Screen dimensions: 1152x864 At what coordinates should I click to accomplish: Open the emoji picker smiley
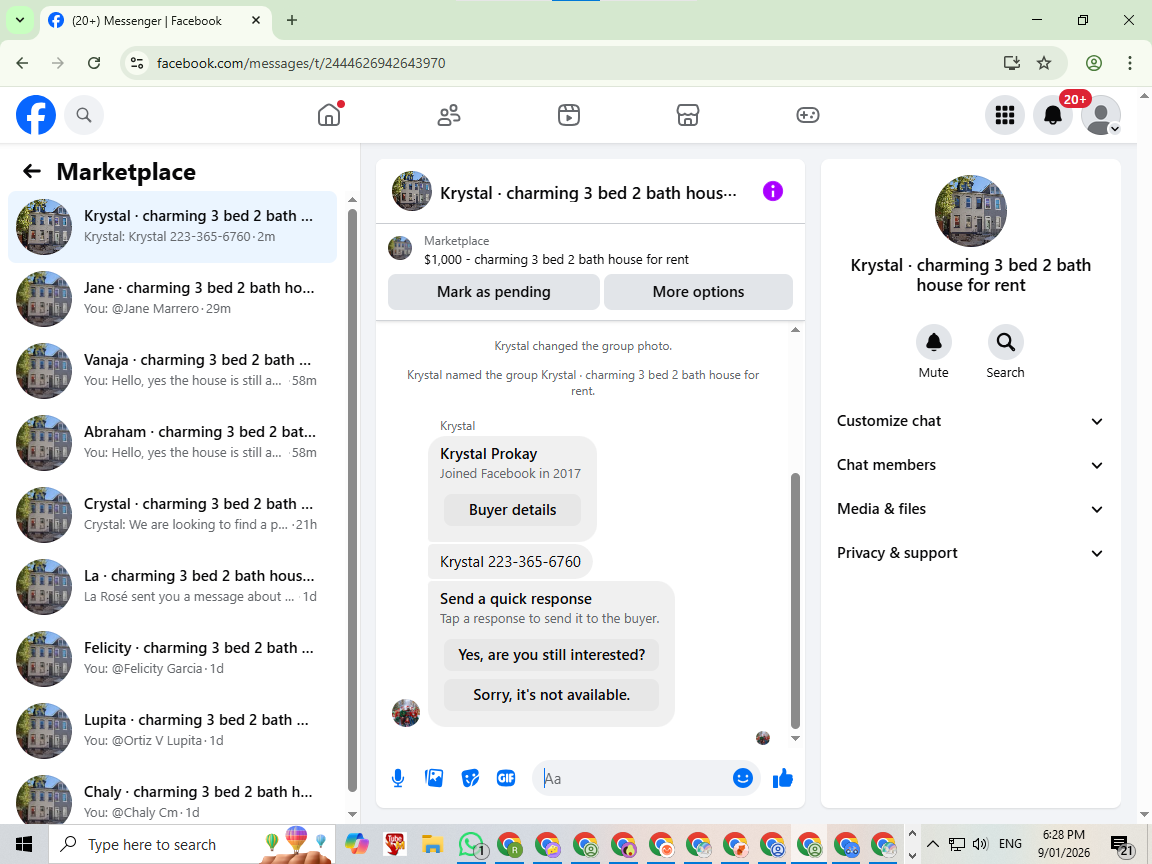pyautogui.click(x=743, y=778)
